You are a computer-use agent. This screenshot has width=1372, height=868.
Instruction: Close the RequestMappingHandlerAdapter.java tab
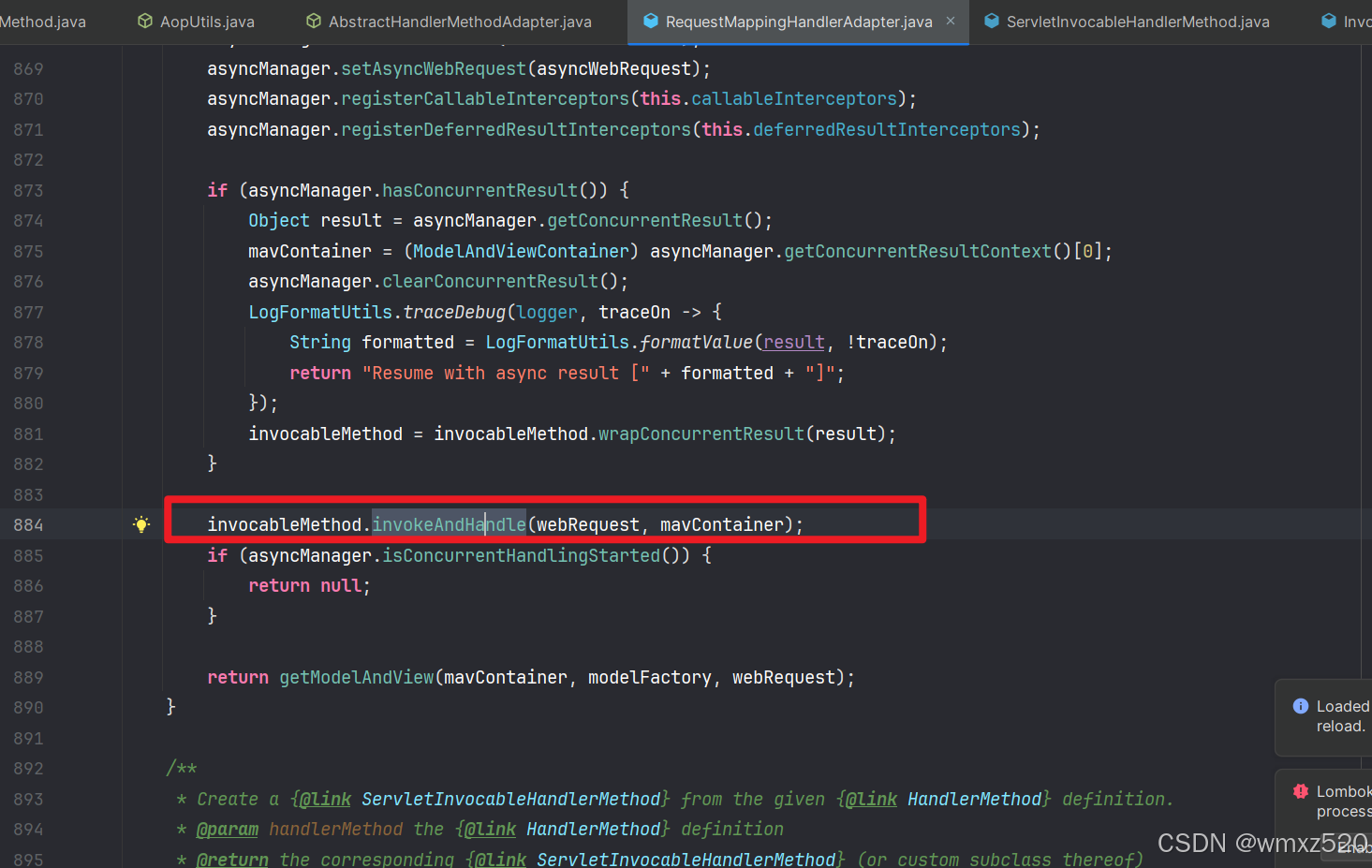[951, 21]
